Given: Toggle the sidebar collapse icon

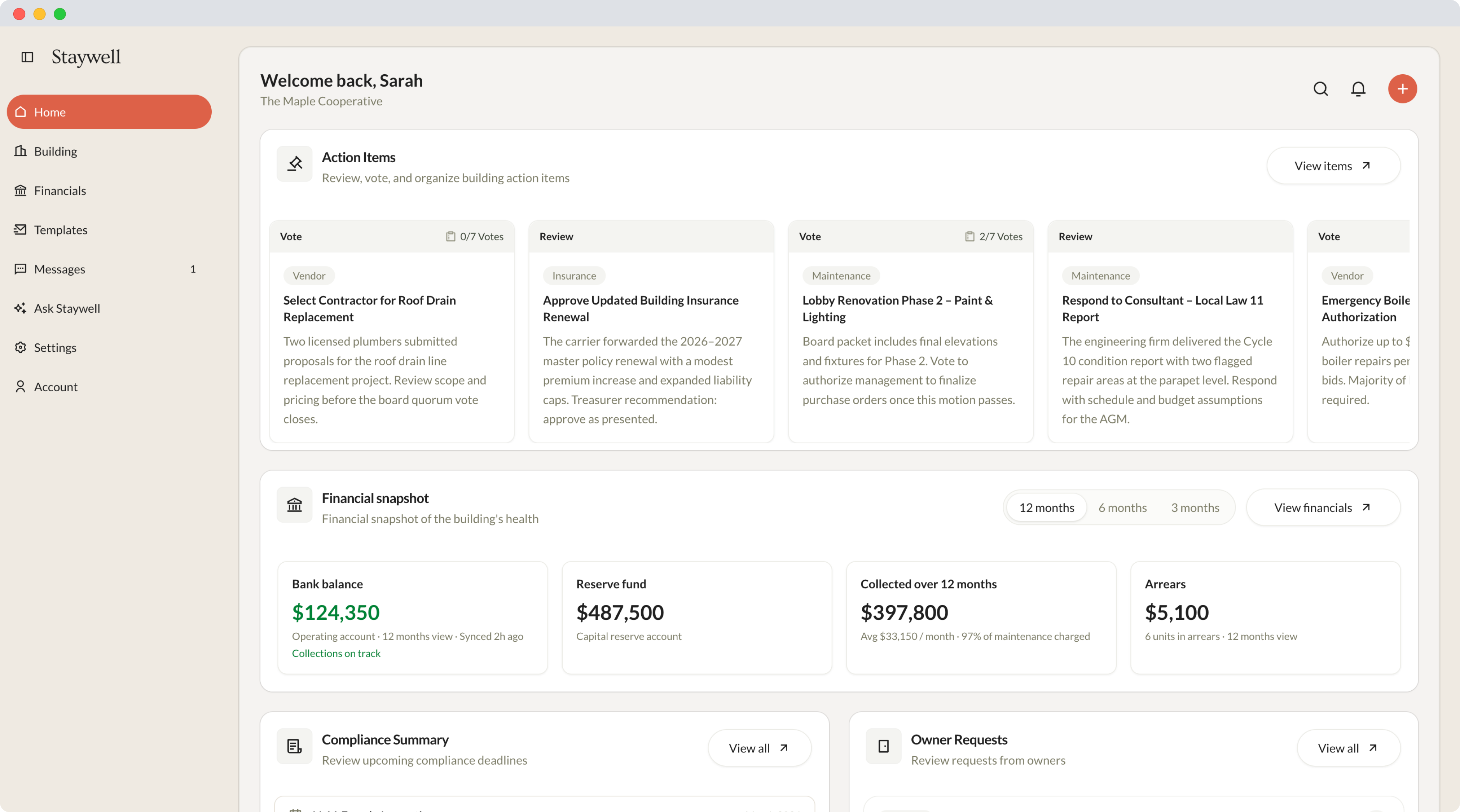Looking at the screenshot, I should point(27,57).
